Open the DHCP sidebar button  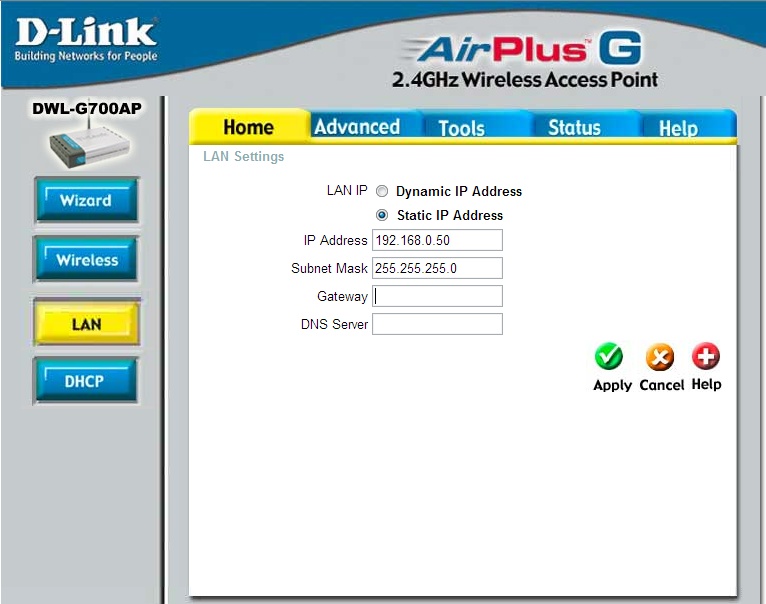pyautogui.click(x=86, y=381)
